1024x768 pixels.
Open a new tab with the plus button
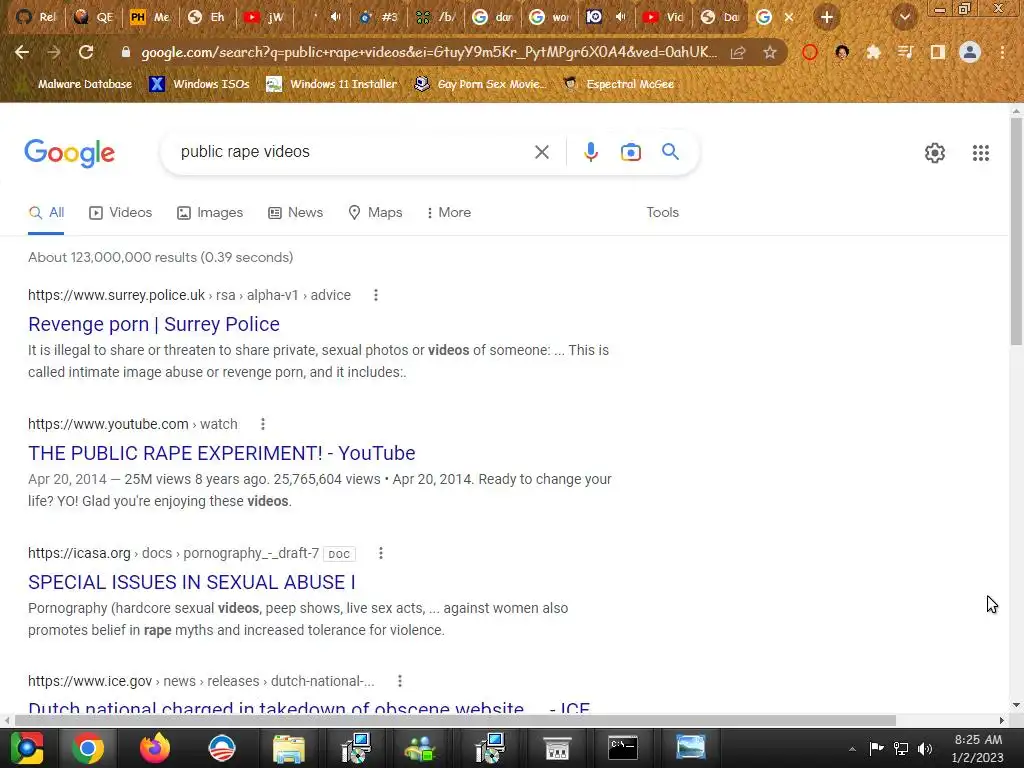click(827, 18)
